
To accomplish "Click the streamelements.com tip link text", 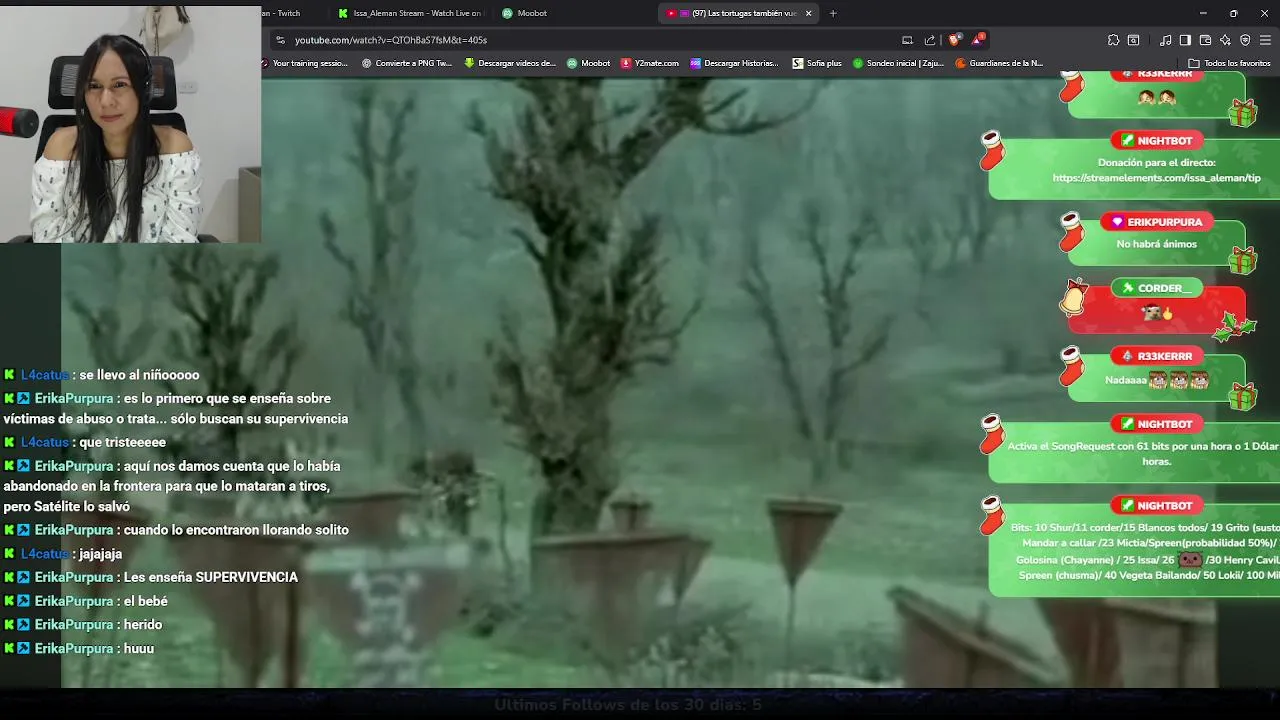I will click(x=1156, y=178).
